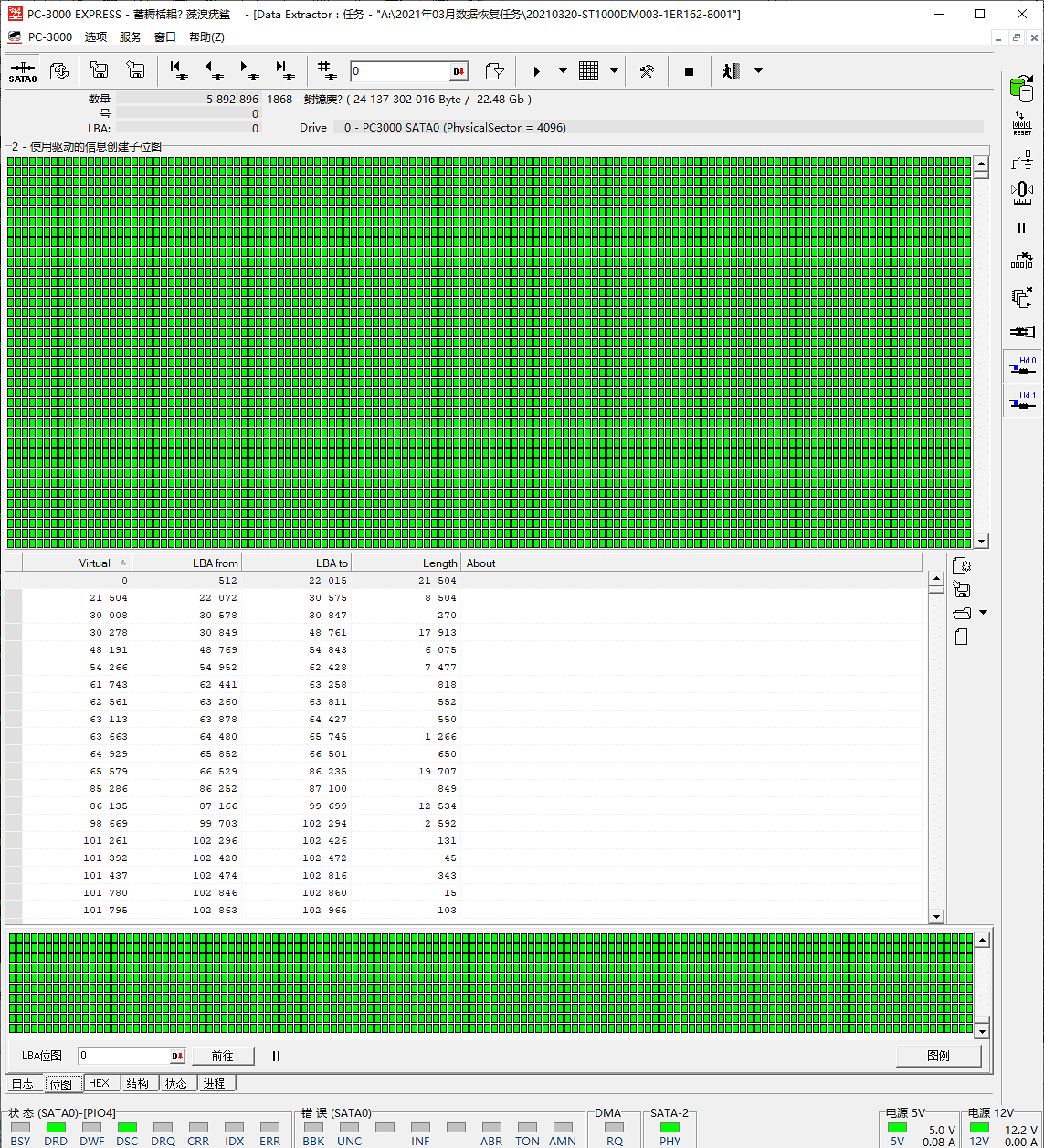
Task: Click the RESET counter icon in right sidebar
Action: [1021, 124]
